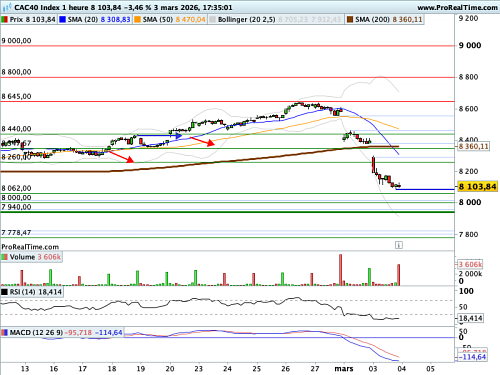Click the mars month label on the time axis
Image resolution: width=500 pixels, height=375 pixels.
[x=344, y=369]
